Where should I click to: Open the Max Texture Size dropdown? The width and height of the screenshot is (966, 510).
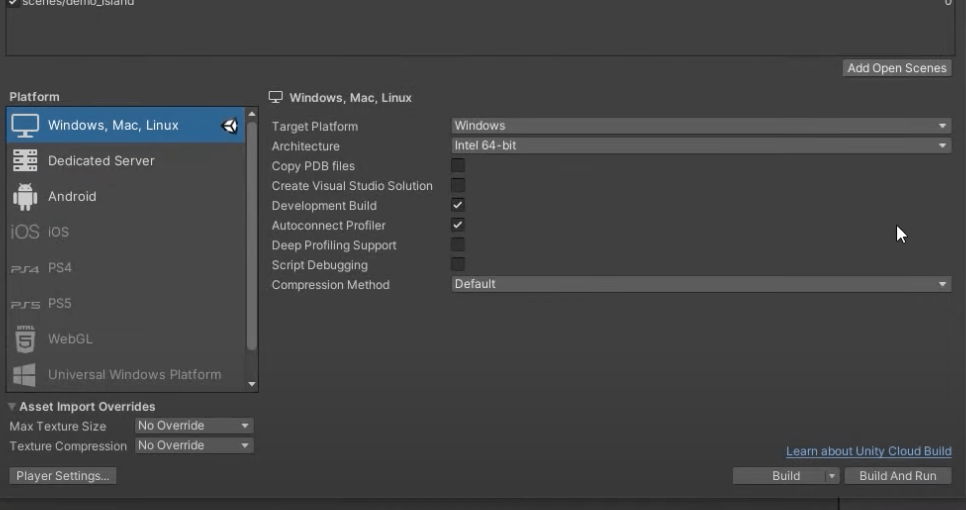(x=194, y=426)
